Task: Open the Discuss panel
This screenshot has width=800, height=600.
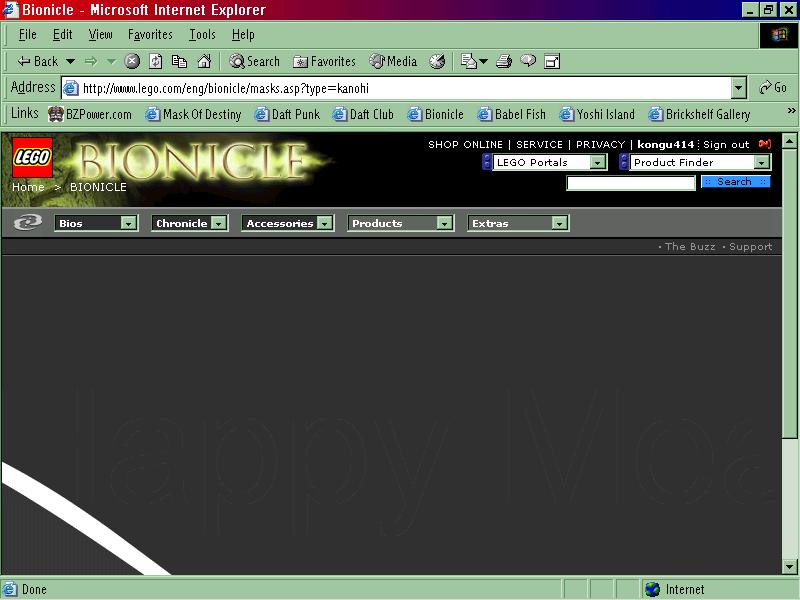Action: [x=527, y=61]
